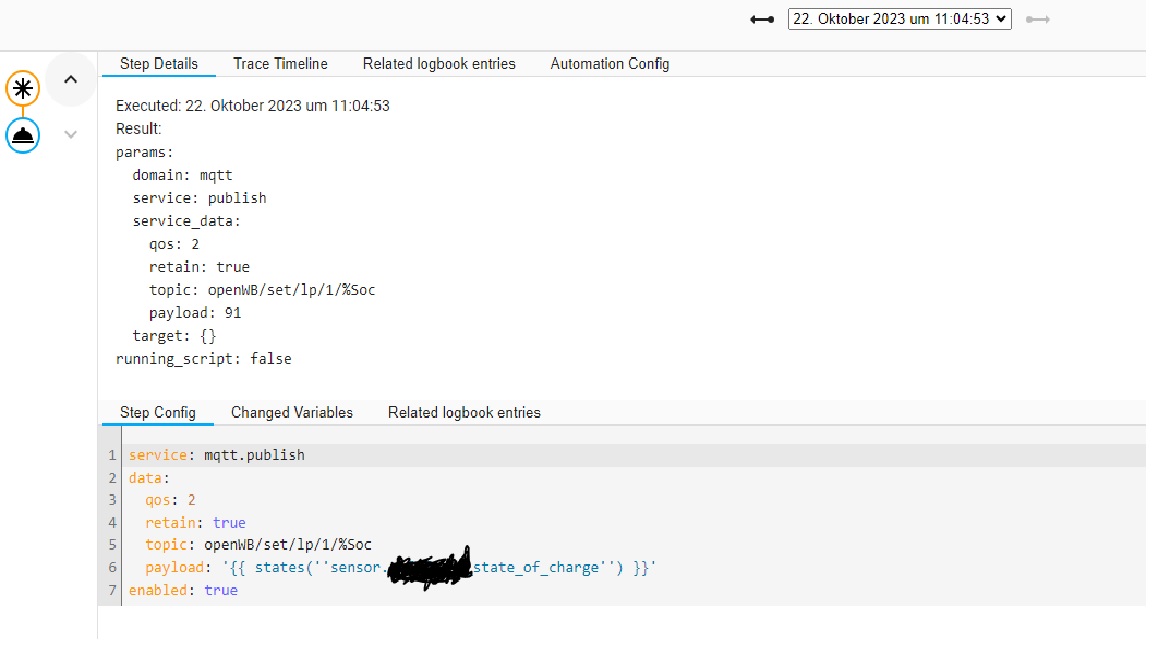1152x648 pixels.
Task: Go to the previous trace arrow
Action: [762, 19]
